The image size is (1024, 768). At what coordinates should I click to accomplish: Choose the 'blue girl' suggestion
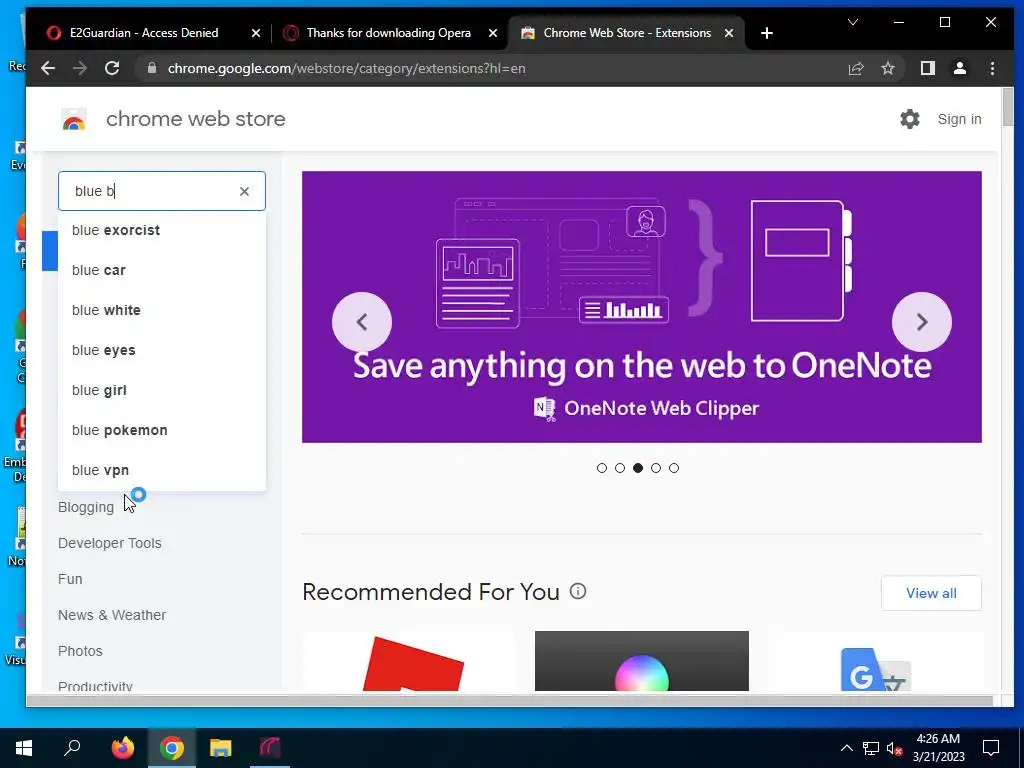pyautogui.click(x=161, y=390)
